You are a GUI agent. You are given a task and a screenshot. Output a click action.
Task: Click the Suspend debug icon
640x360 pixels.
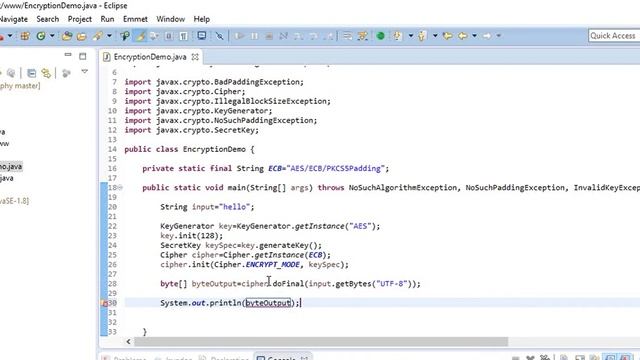254,36
